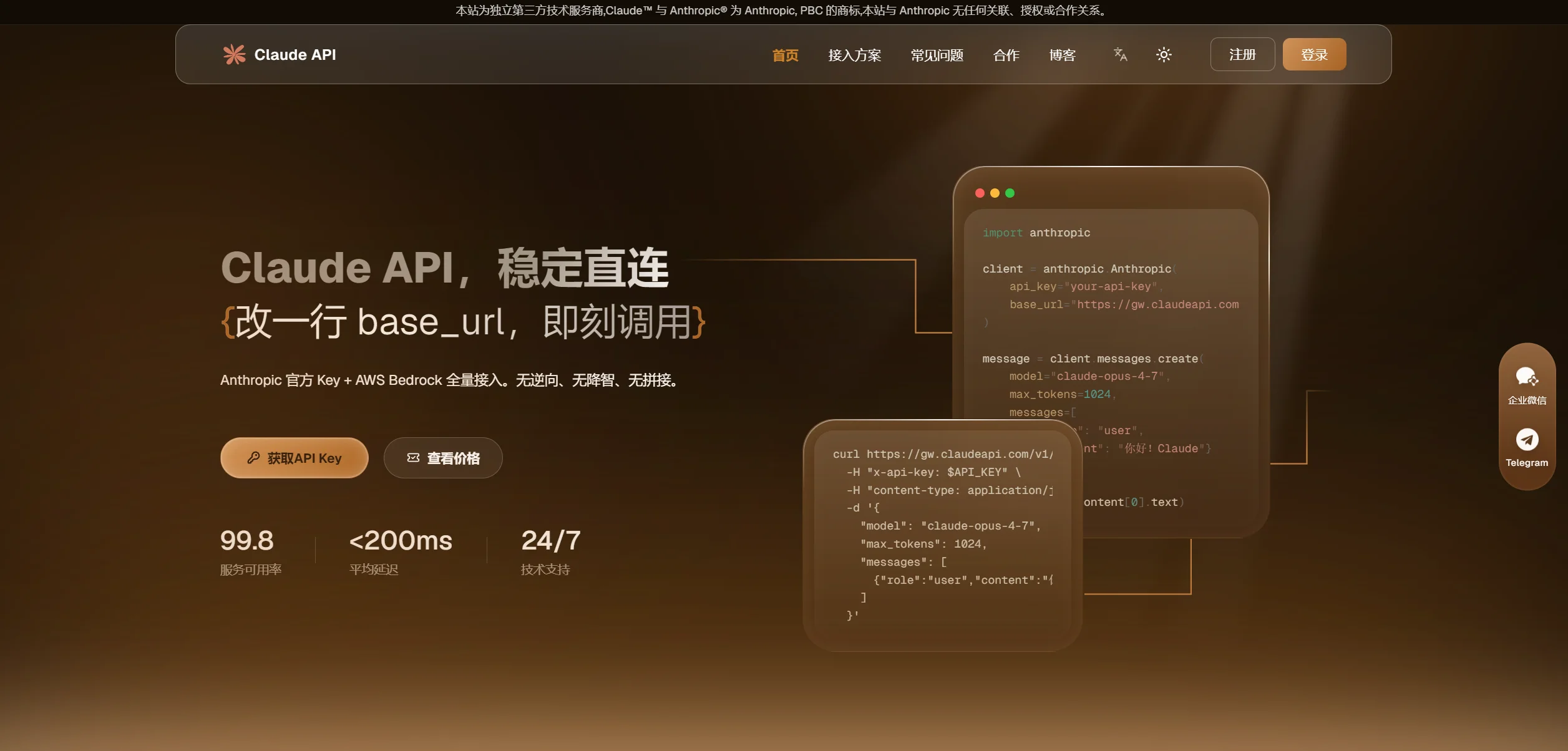Click the 技术支持 label
The width and height of the screenshot is (1568, 751).
pos(545,569)
